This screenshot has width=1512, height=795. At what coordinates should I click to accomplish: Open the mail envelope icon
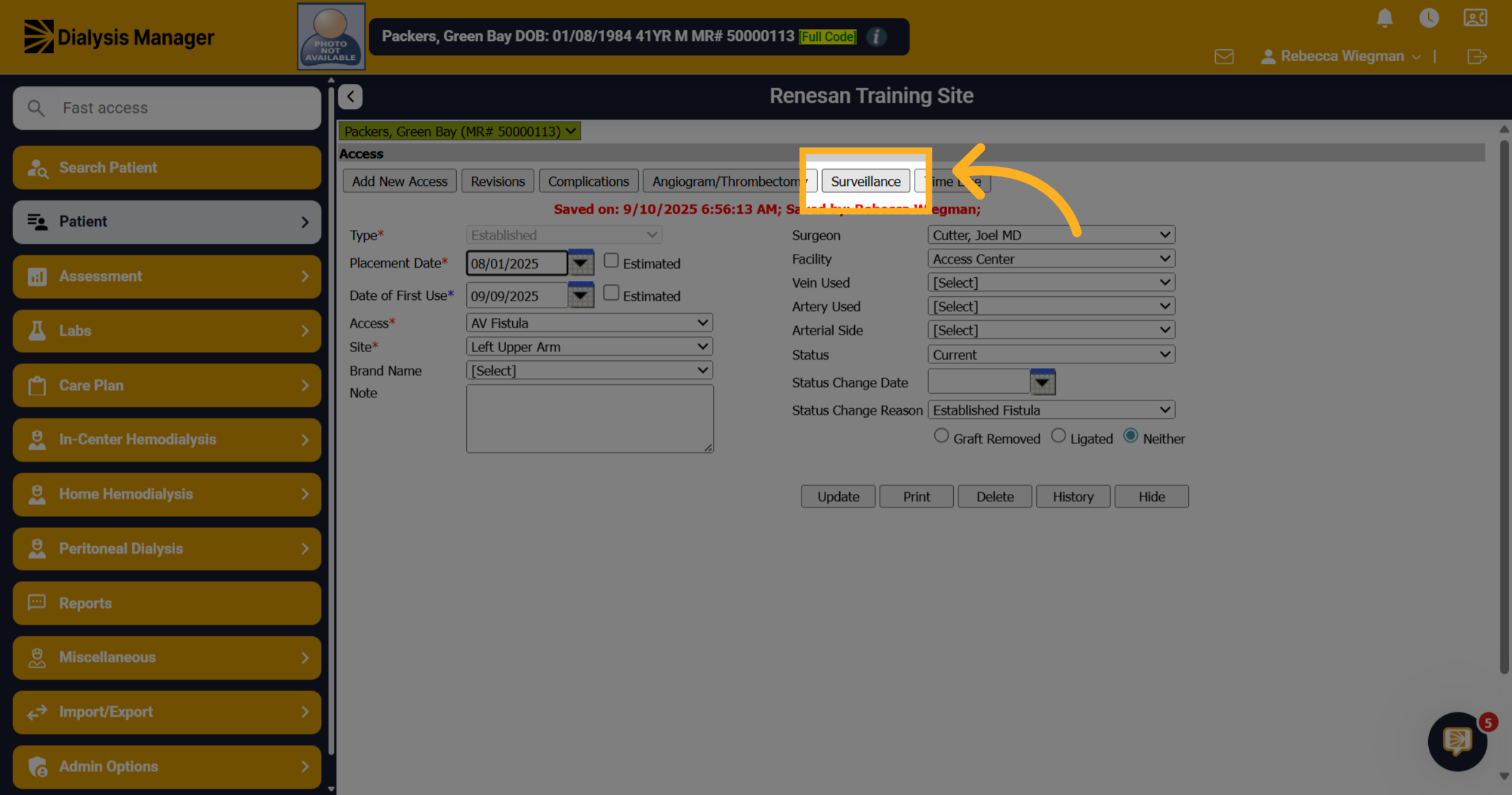coord(1223,57)
